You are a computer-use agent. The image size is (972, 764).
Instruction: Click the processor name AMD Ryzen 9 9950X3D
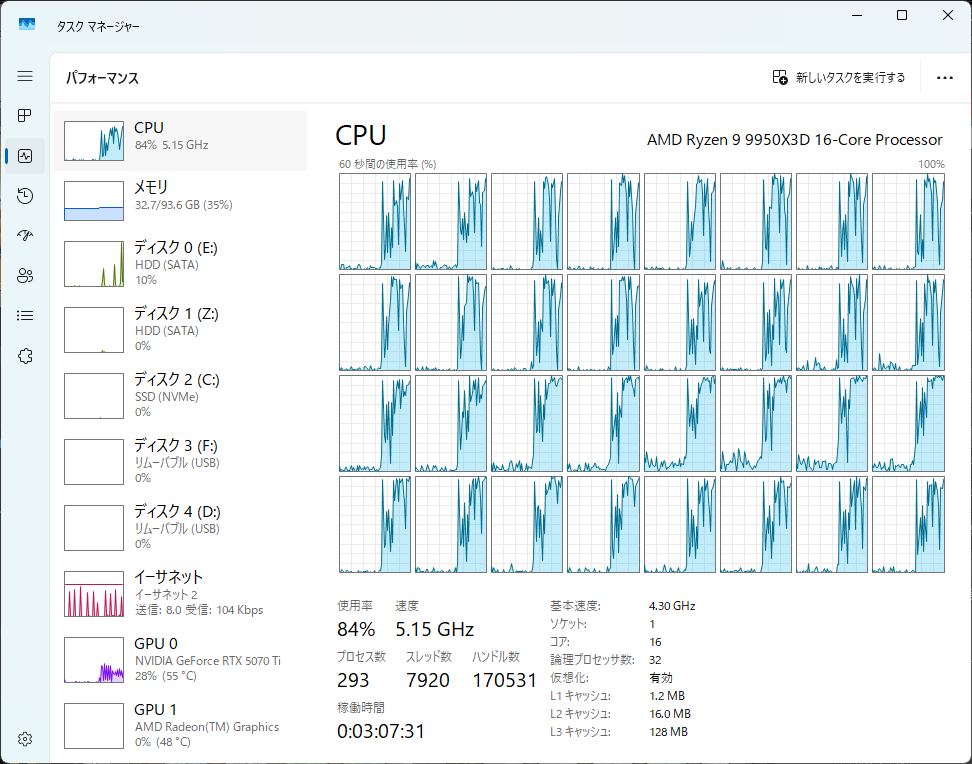point(795,140)
